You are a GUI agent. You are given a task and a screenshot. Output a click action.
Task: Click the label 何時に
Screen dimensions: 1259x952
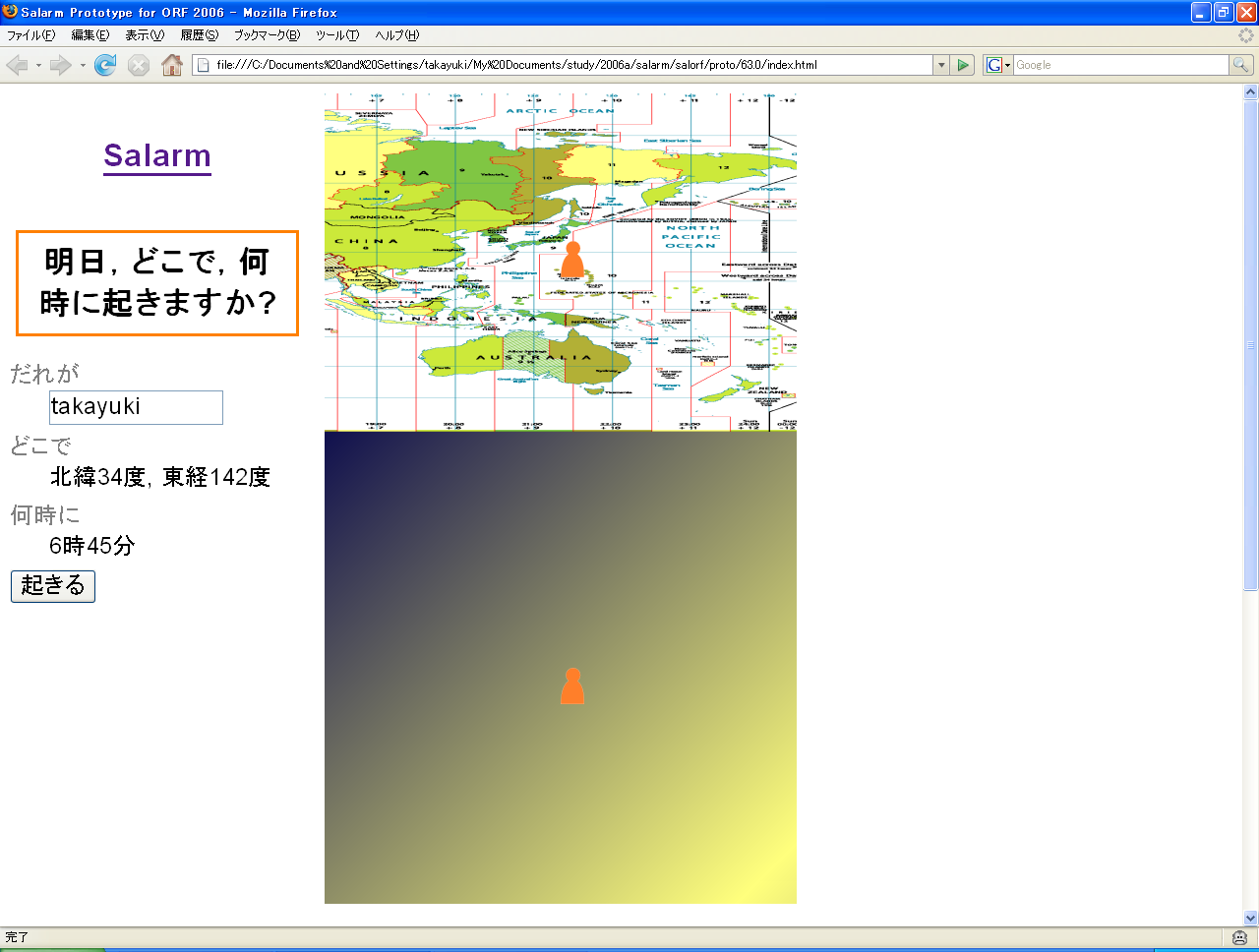45,515
